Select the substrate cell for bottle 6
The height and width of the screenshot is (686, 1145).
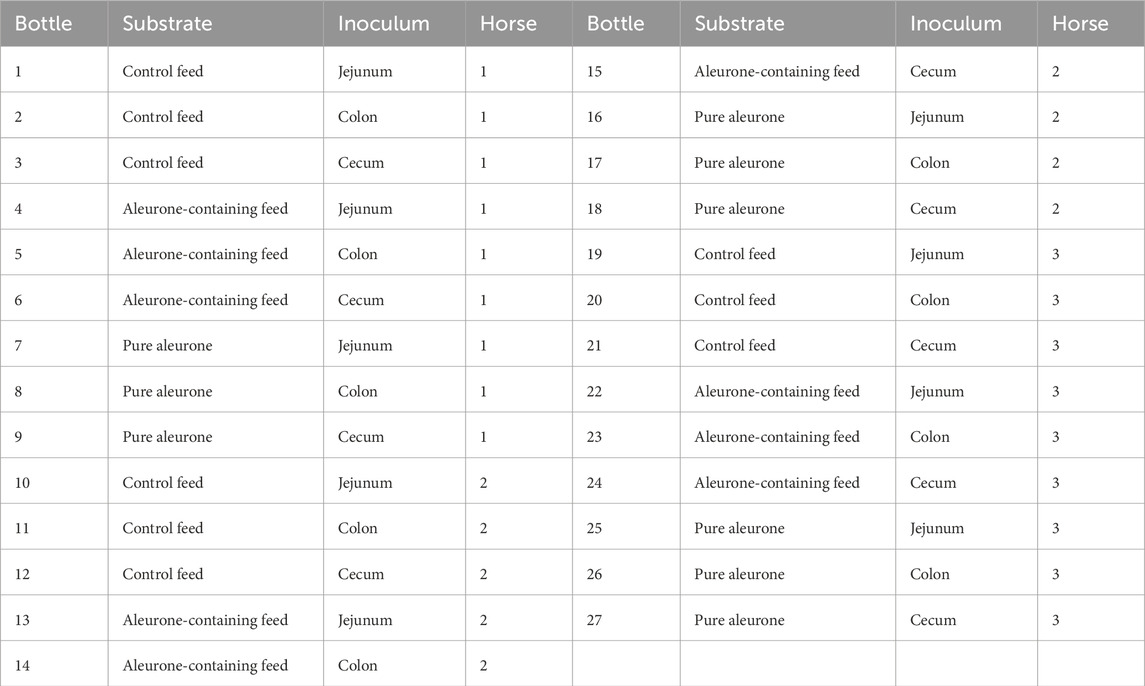tap(205, 300)
